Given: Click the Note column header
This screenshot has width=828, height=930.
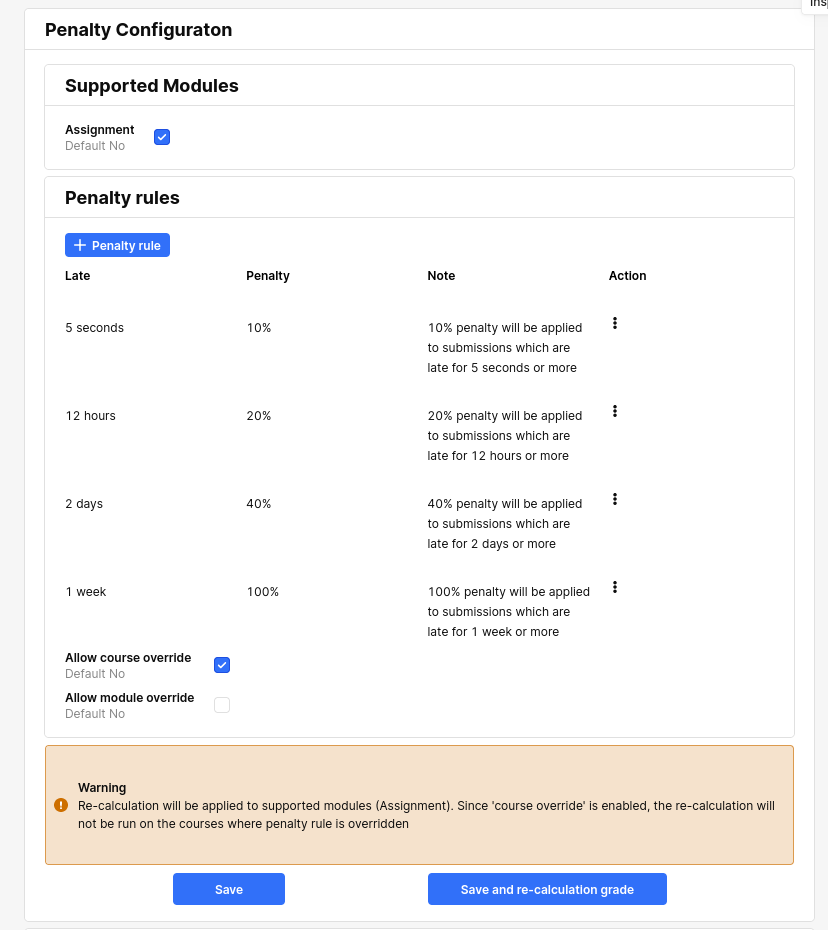Looking at the screenshot, I should [x=441, y=276].
